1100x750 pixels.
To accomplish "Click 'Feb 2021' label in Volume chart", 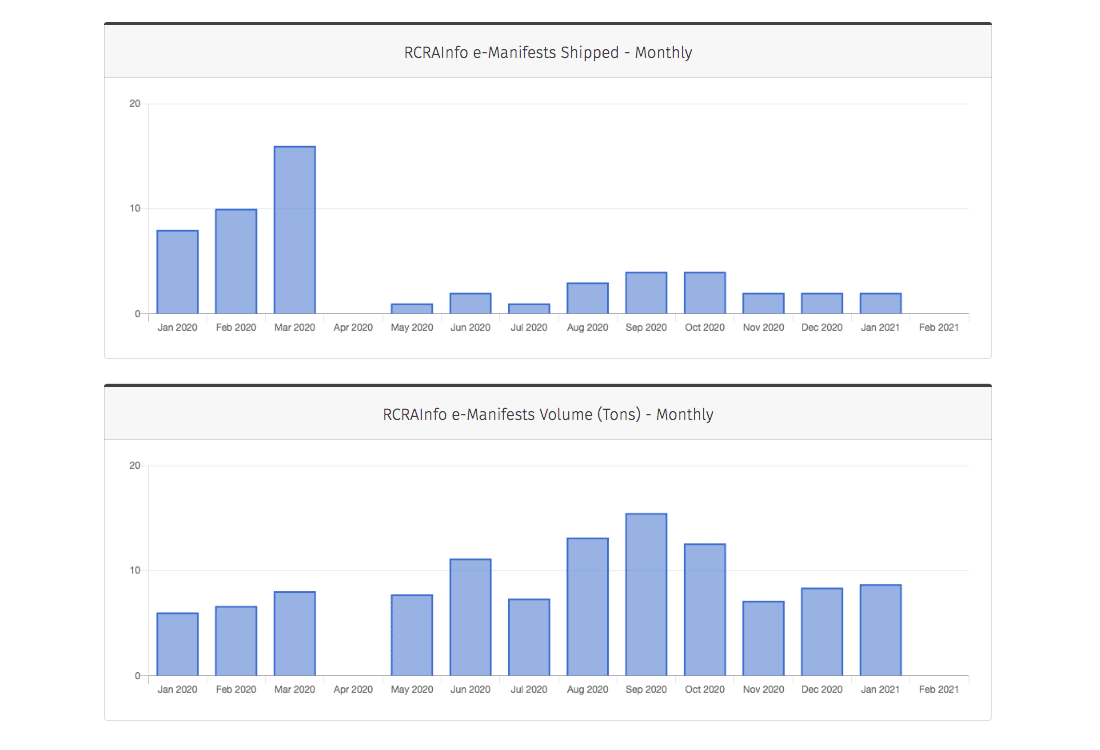I will [939, 690].
